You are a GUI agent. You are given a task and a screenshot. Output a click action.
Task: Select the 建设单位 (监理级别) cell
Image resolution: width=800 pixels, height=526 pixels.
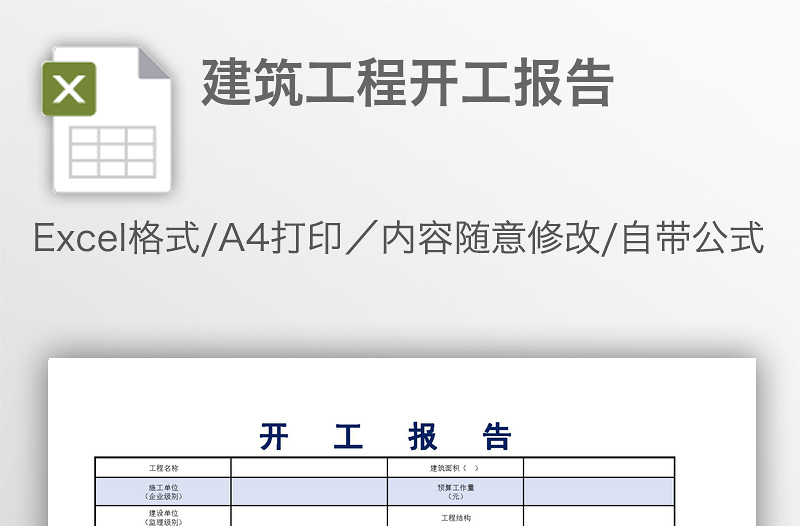[x=163, y=516]
